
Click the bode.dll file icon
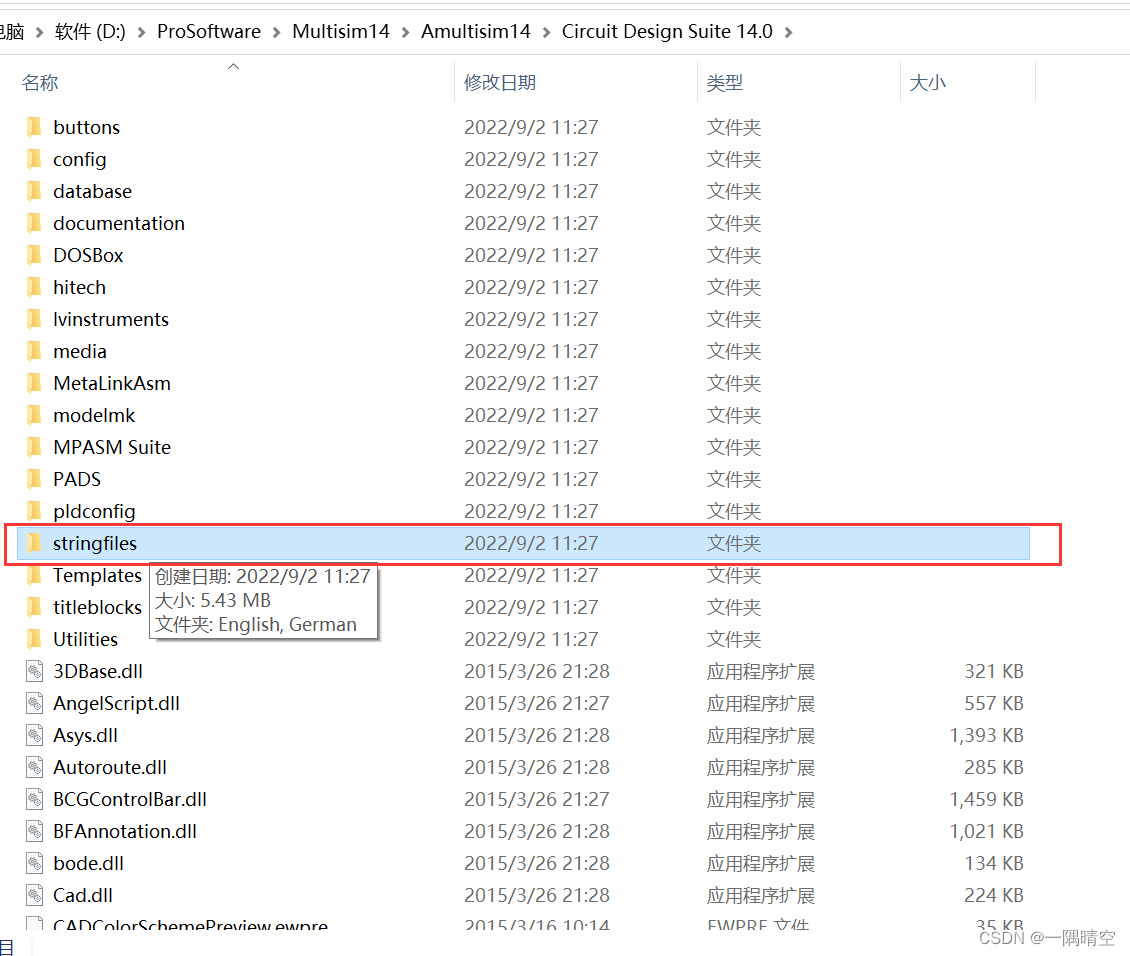coord(34,863)
